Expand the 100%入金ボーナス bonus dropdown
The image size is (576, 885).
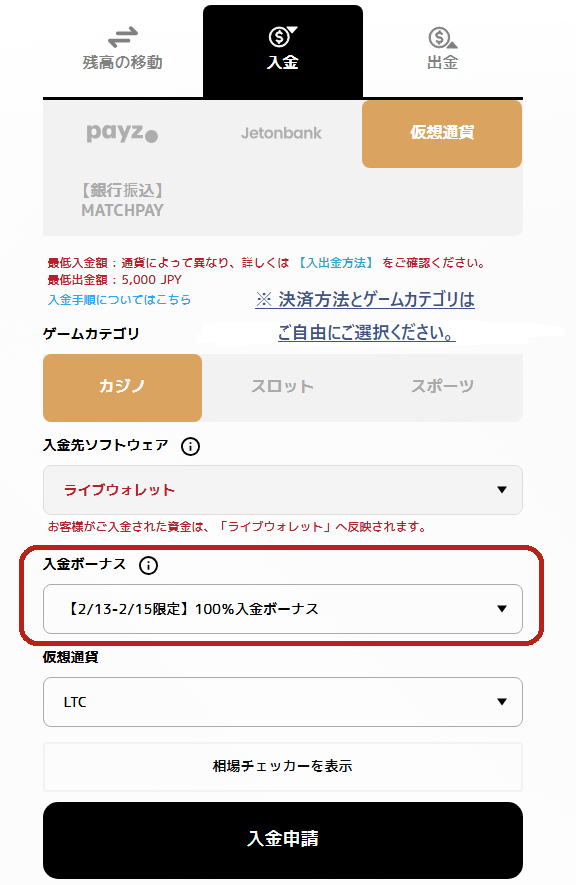pyautogui.click(x=282, y=608)
